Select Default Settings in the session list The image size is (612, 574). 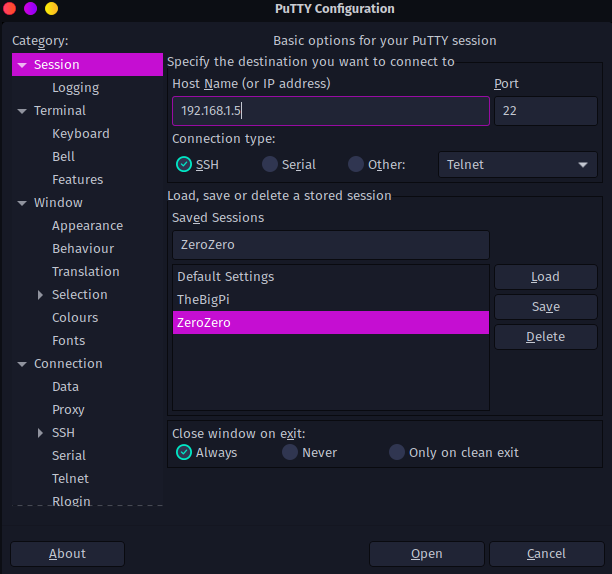pyautogui.click(x=331, y=277)
